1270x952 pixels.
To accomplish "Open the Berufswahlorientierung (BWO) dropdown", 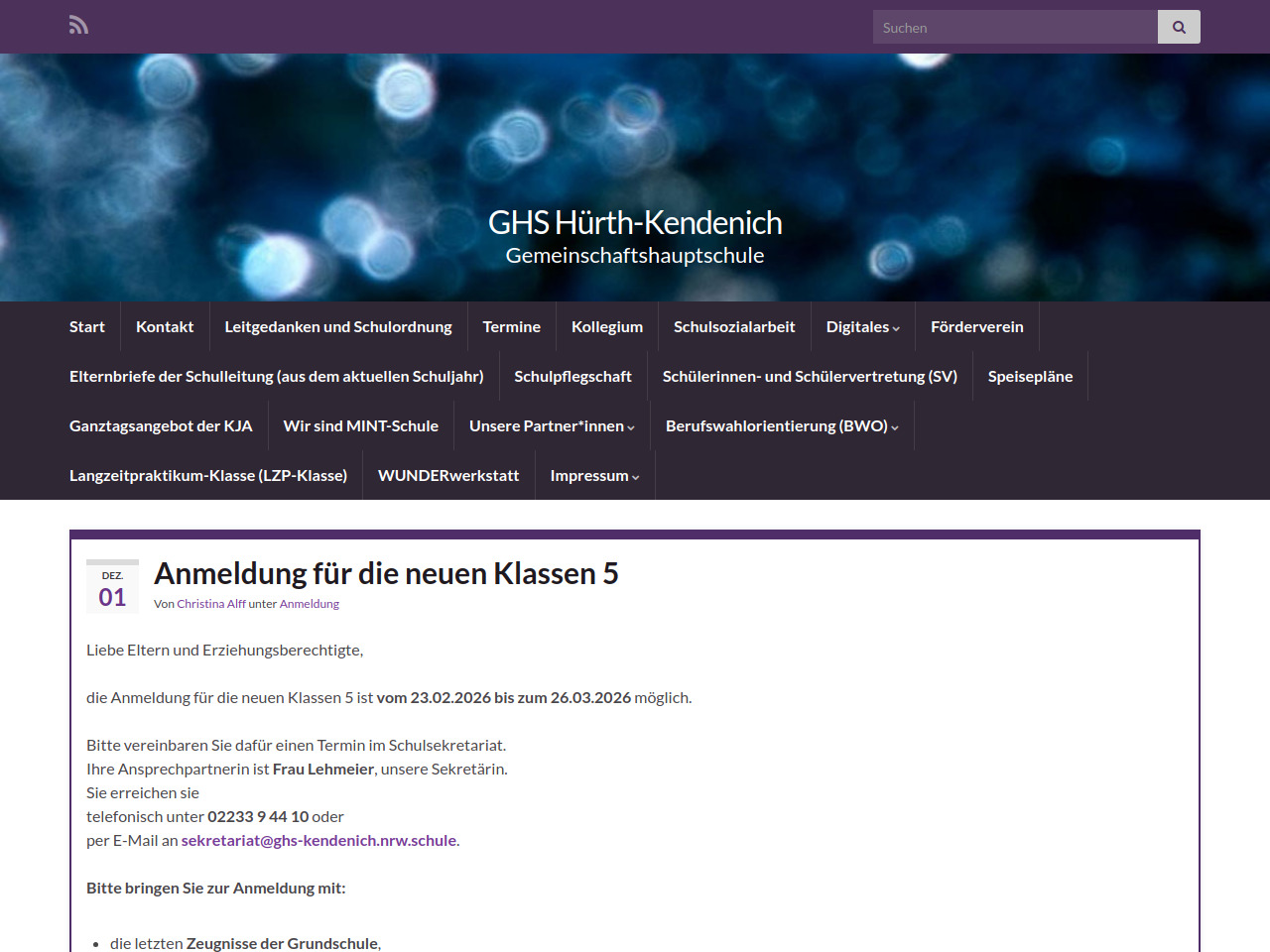I will [x=782, y=426].
